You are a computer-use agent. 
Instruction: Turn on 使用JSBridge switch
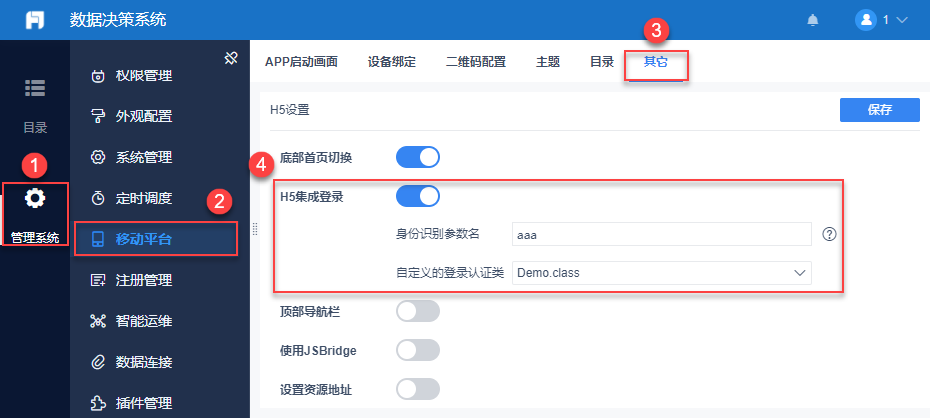point(418,350)
